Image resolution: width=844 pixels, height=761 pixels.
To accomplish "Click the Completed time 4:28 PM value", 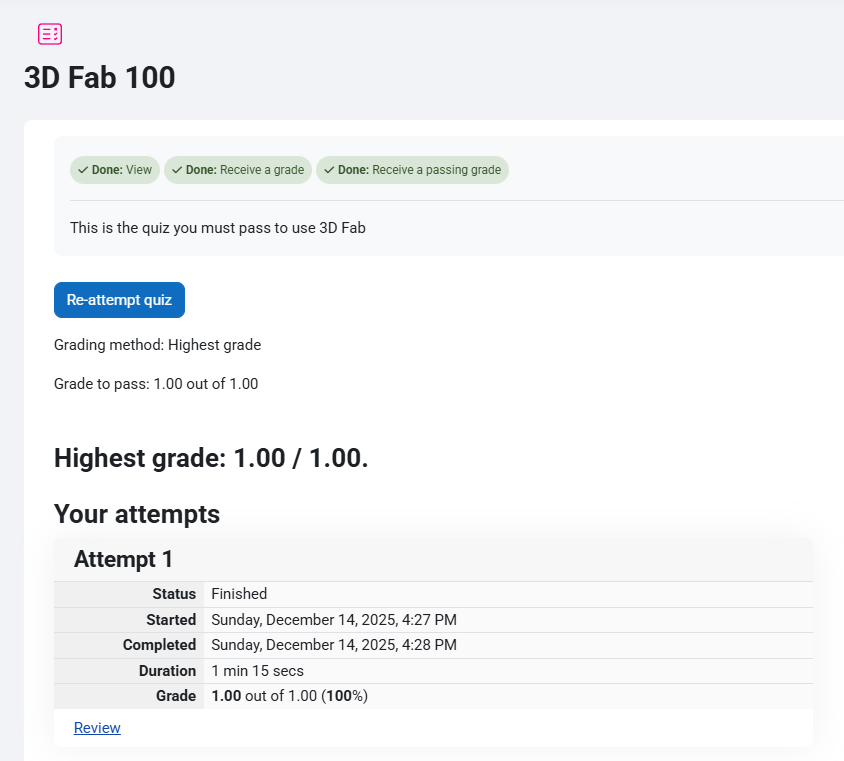I will click(334, 645).
